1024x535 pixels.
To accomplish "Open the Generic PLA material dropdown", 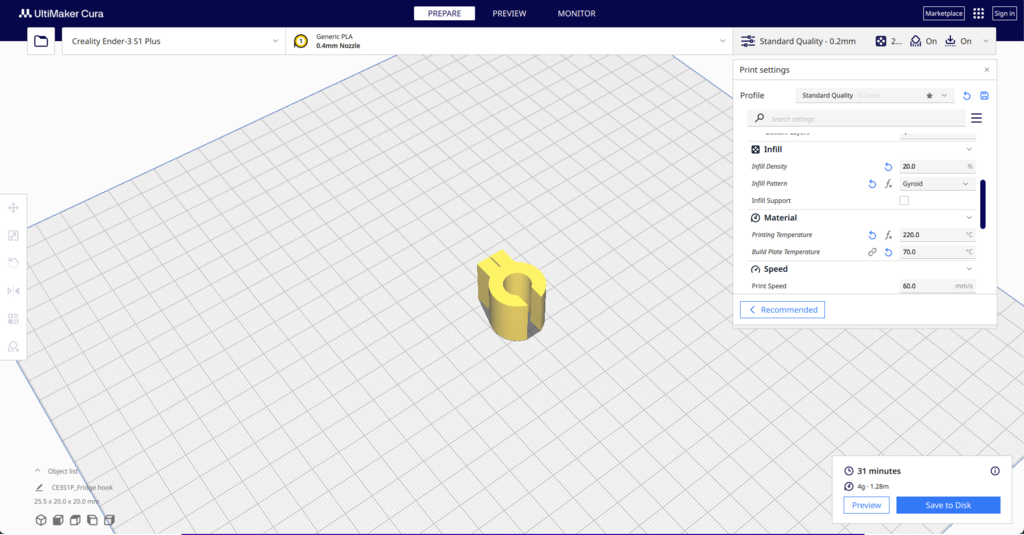I will 509,41.
